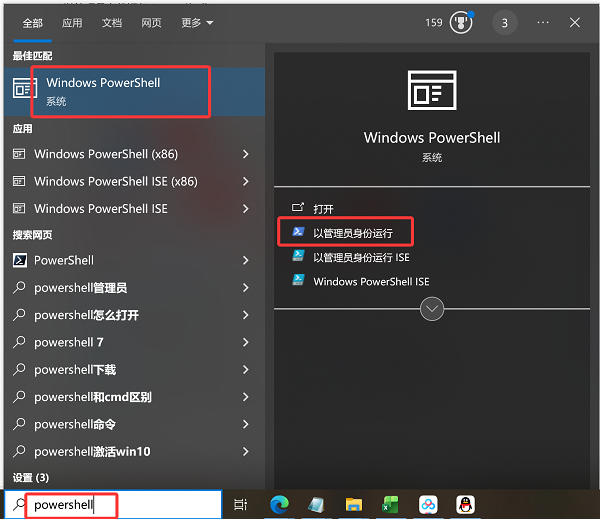The height and width of the screenshot is (519, 600).
Task: Click 以管理员身份运行 action
Action: click(353, 233)
